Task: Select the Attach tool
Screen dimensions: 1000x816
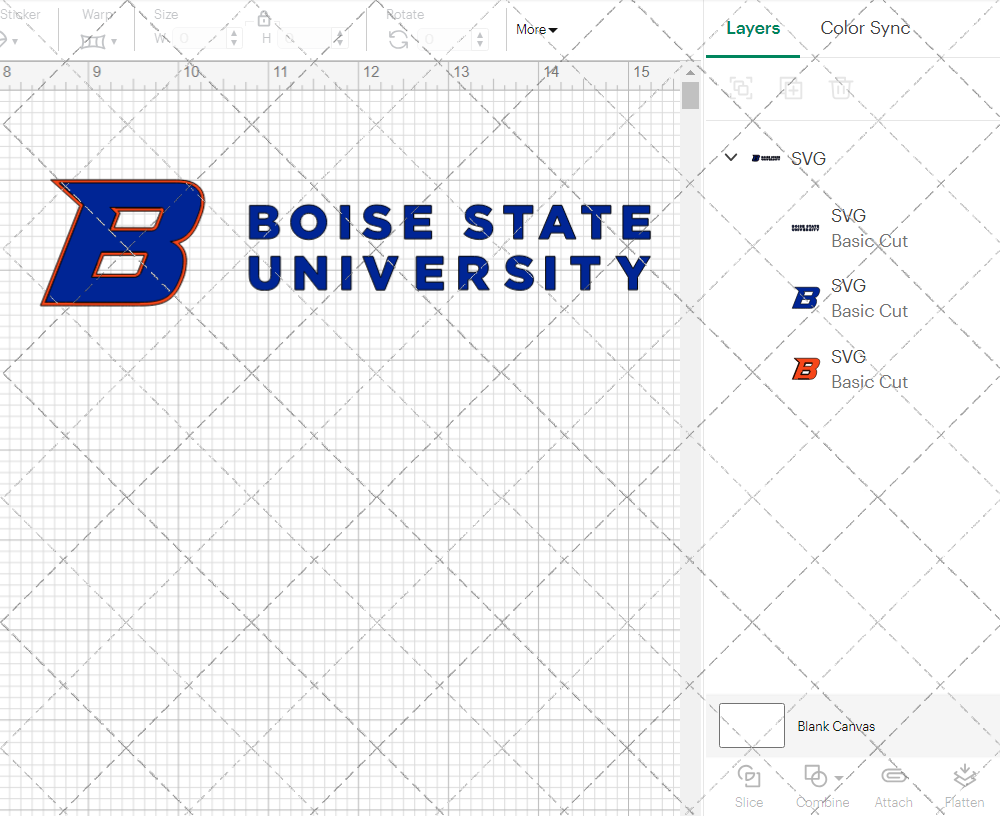Action: [x=893, y=777]
